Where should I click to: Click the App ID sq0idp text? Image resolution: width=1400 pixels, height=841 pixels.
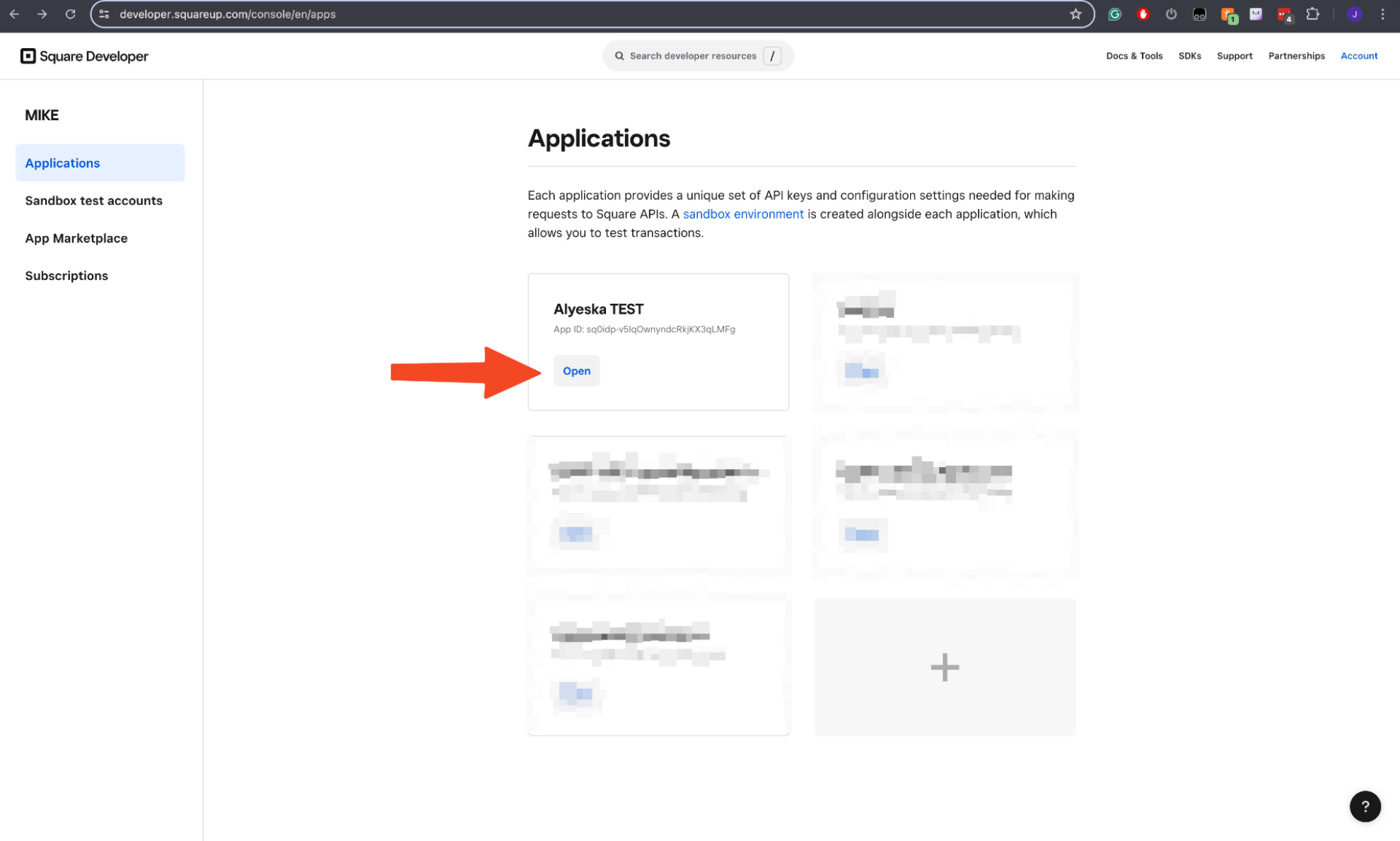(x=644, y=329)
